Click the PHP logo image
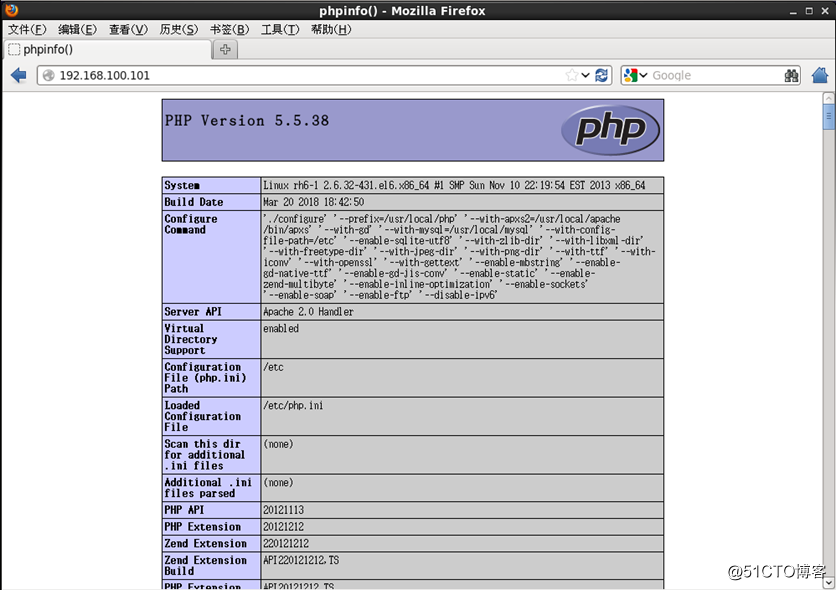 (x=610, y=130)
